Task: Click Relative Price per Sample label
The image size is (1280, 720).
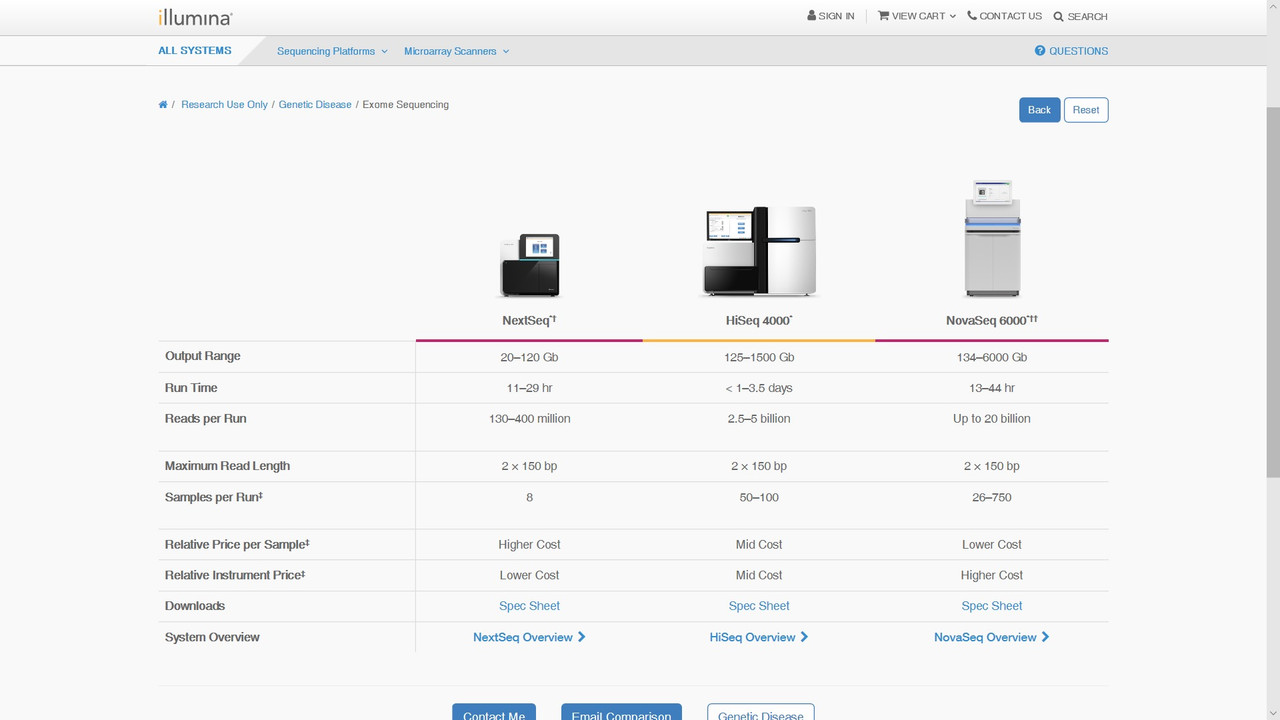Action: 237,545
